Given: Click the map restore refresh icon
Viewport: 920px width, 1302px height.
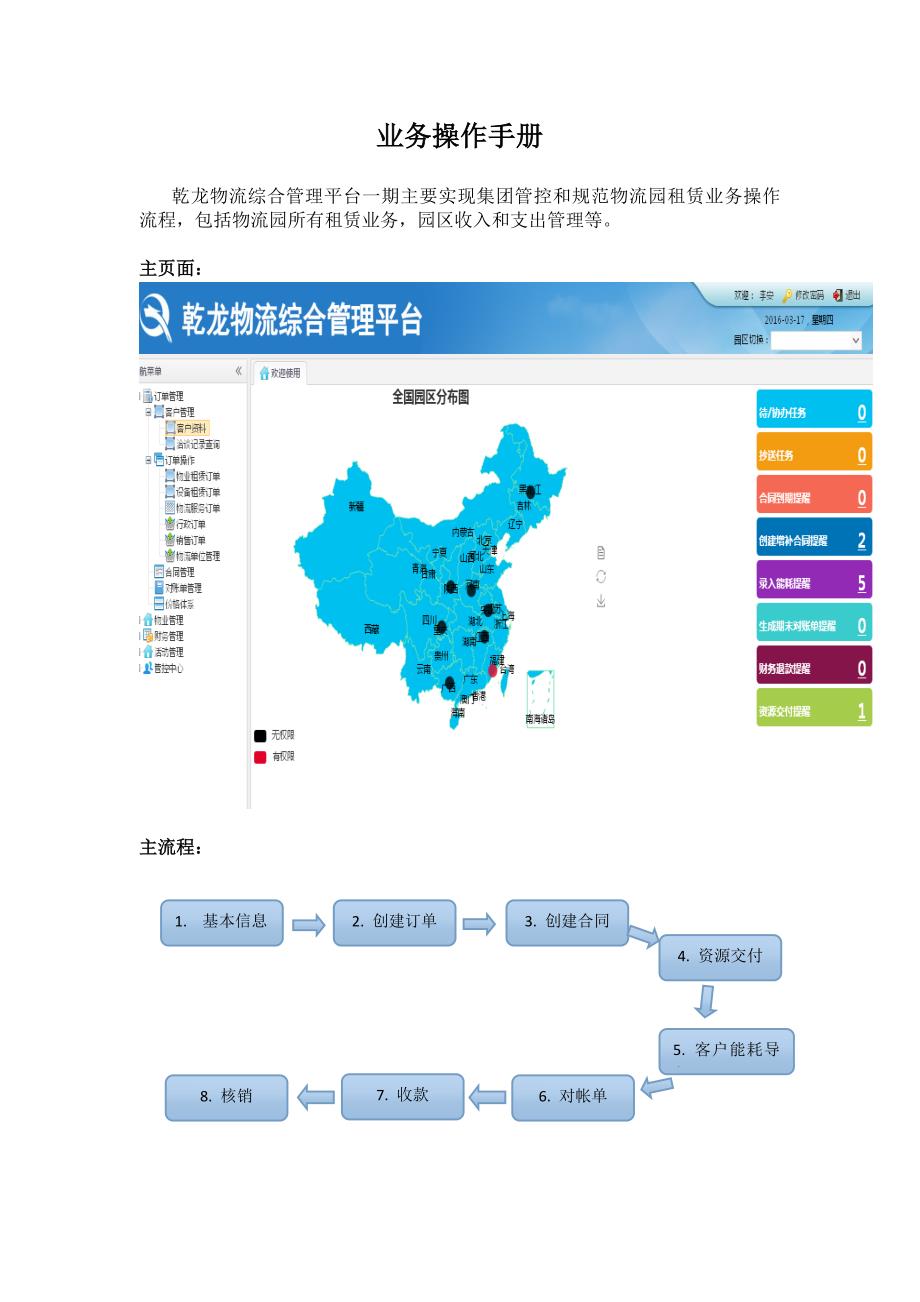Looking at the screenshot, I should tap(601, 576).
